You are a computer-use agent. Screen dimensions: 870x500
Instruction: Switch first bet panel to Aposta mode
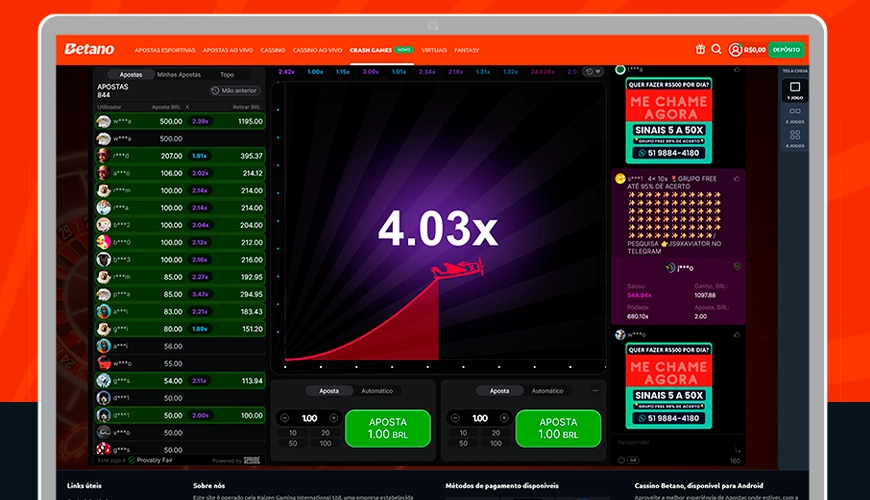click(x=329, y=391)
